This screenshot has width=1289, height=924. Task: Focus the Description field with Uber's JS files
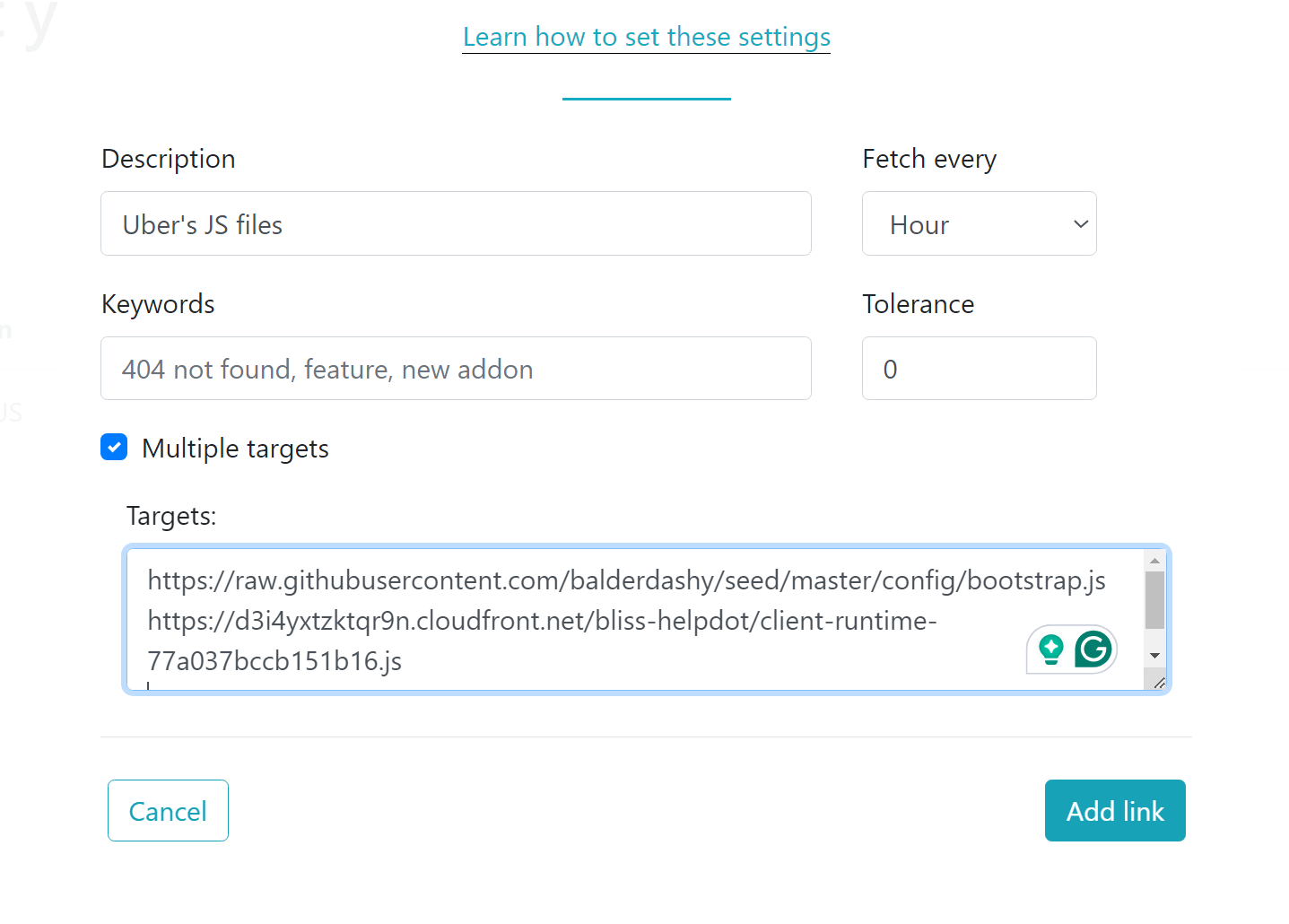tap(456, 223)
